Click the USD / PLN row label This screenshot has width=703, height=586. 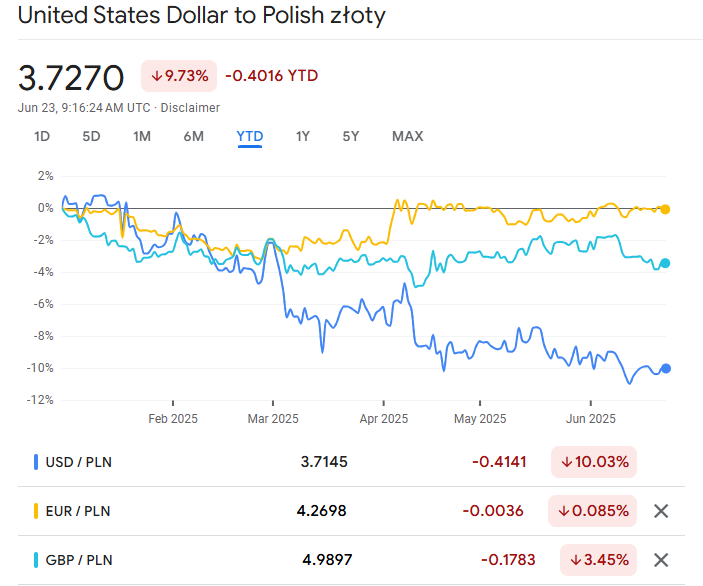coord(78,462)
